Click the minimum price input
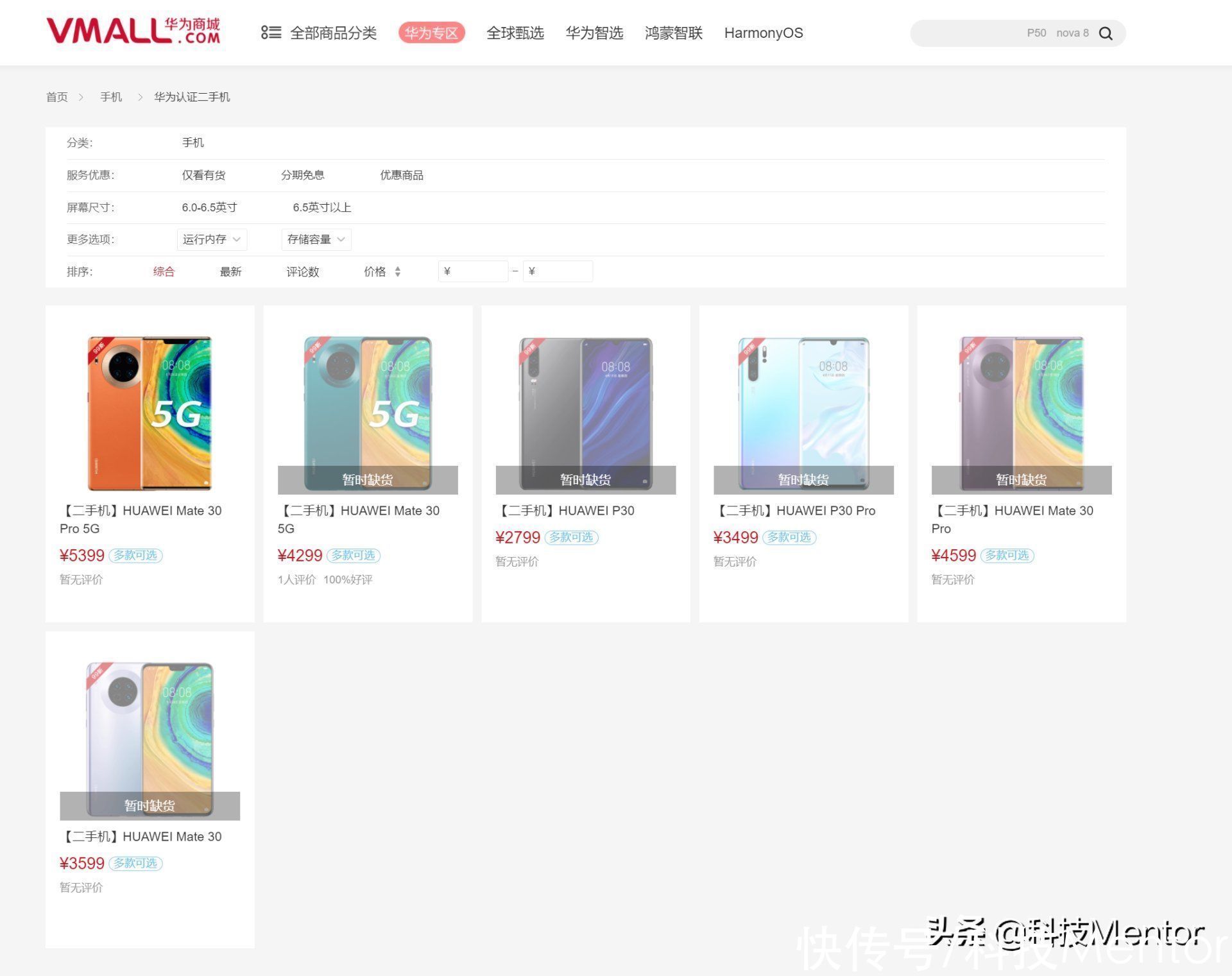Viewport: 1232px width, 976px height. (x=473, y=271)
